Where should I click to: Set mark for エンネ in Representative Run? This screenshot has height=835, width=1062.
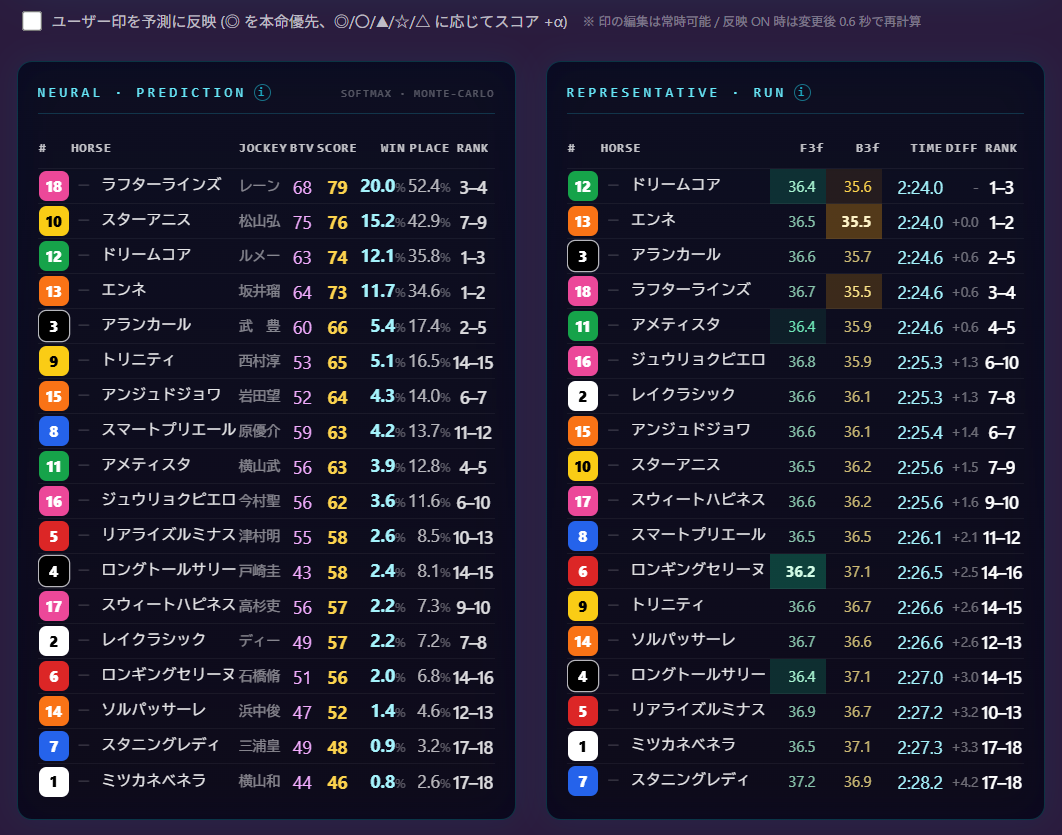613,220
